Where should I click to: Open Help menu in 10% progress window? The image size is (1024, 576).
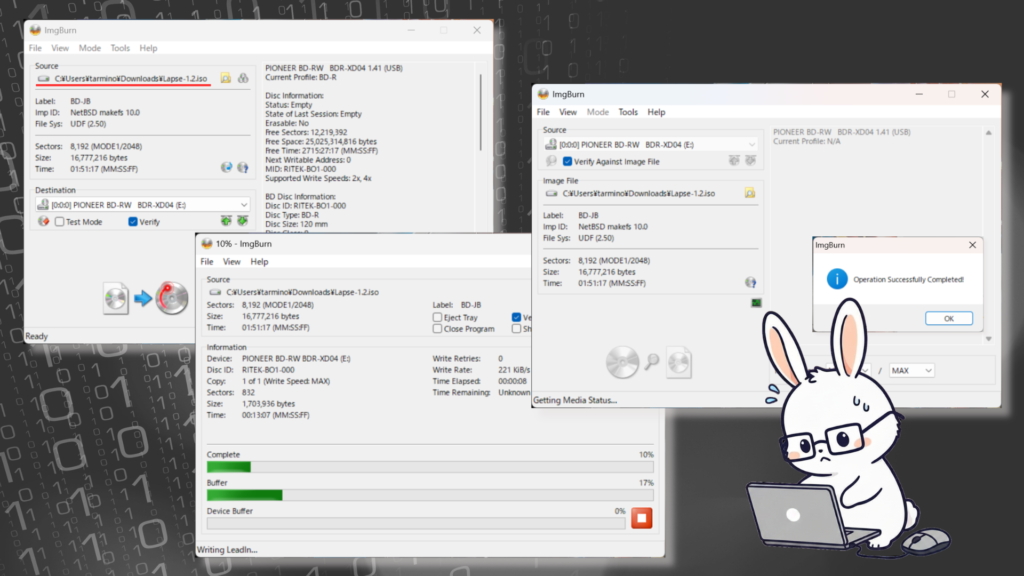[259, 261]
